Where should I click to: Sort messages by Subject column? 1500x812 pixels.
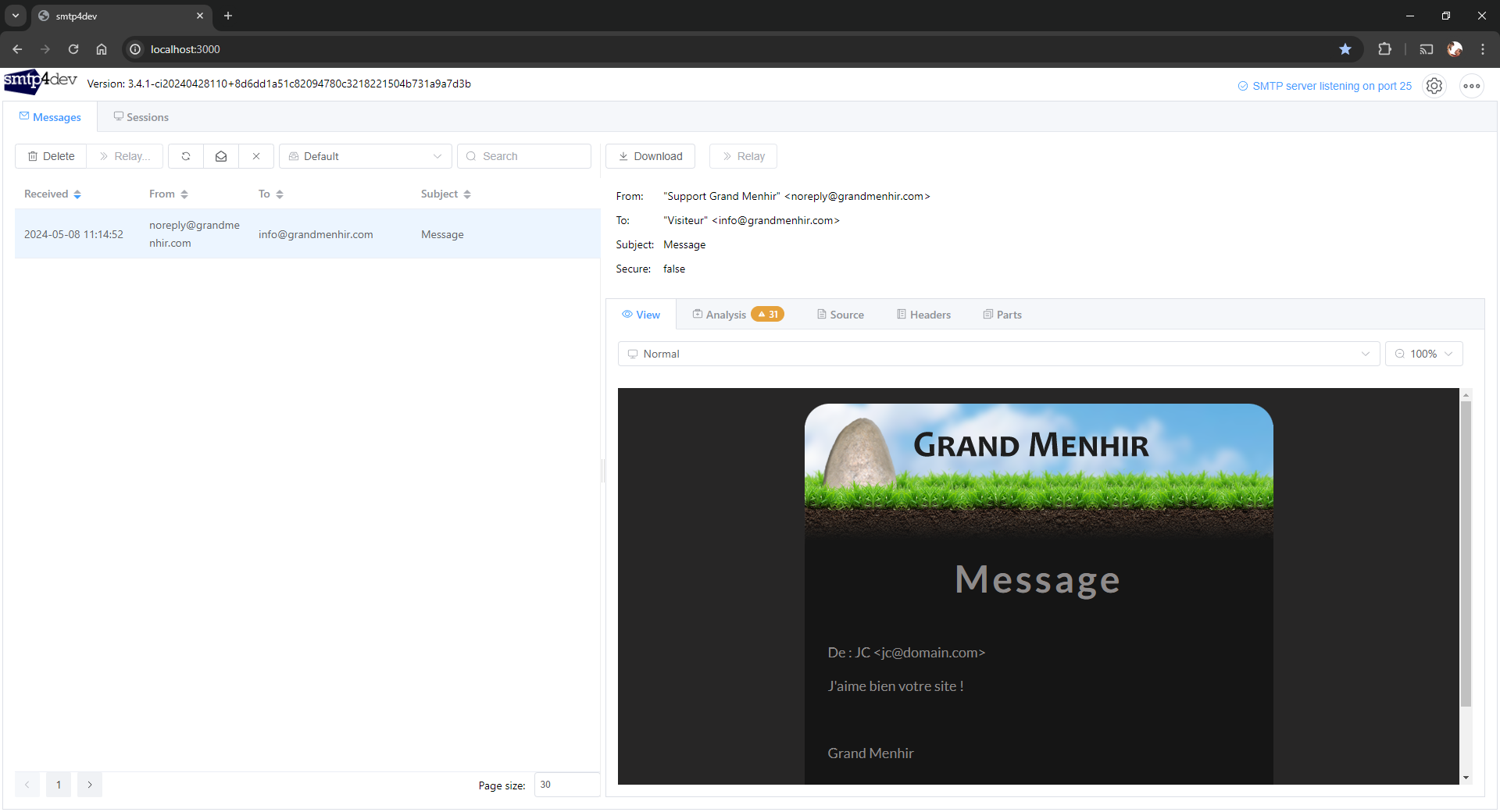coord(445,194)
